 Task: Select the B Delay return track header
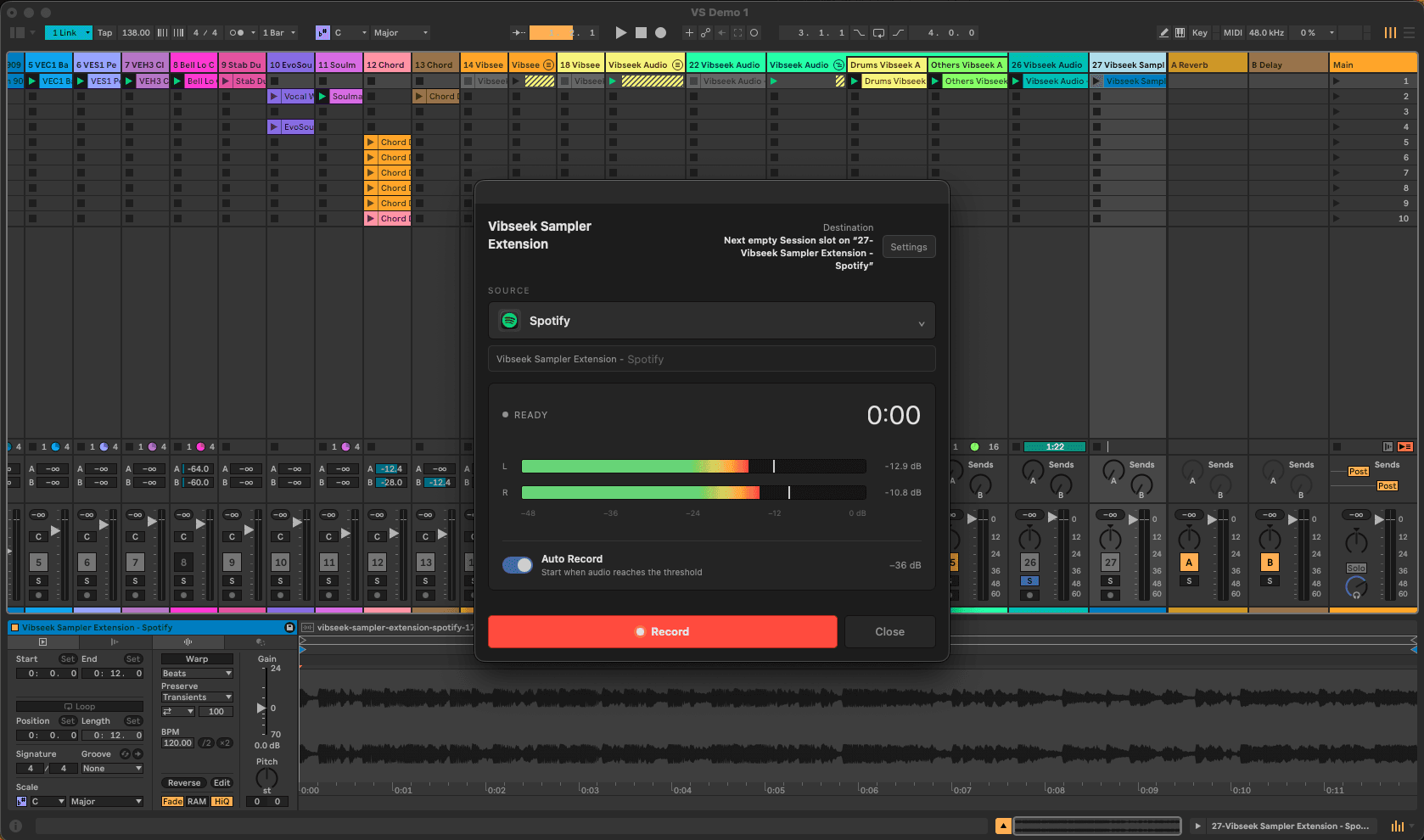pos(1287,64)
